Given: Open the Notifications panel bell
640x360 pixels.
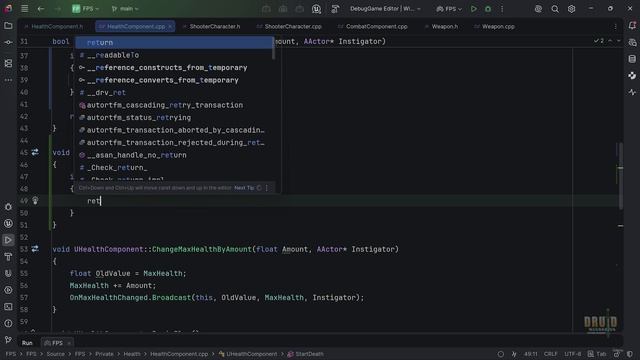Looking at the screenshot, I should 632,26.
